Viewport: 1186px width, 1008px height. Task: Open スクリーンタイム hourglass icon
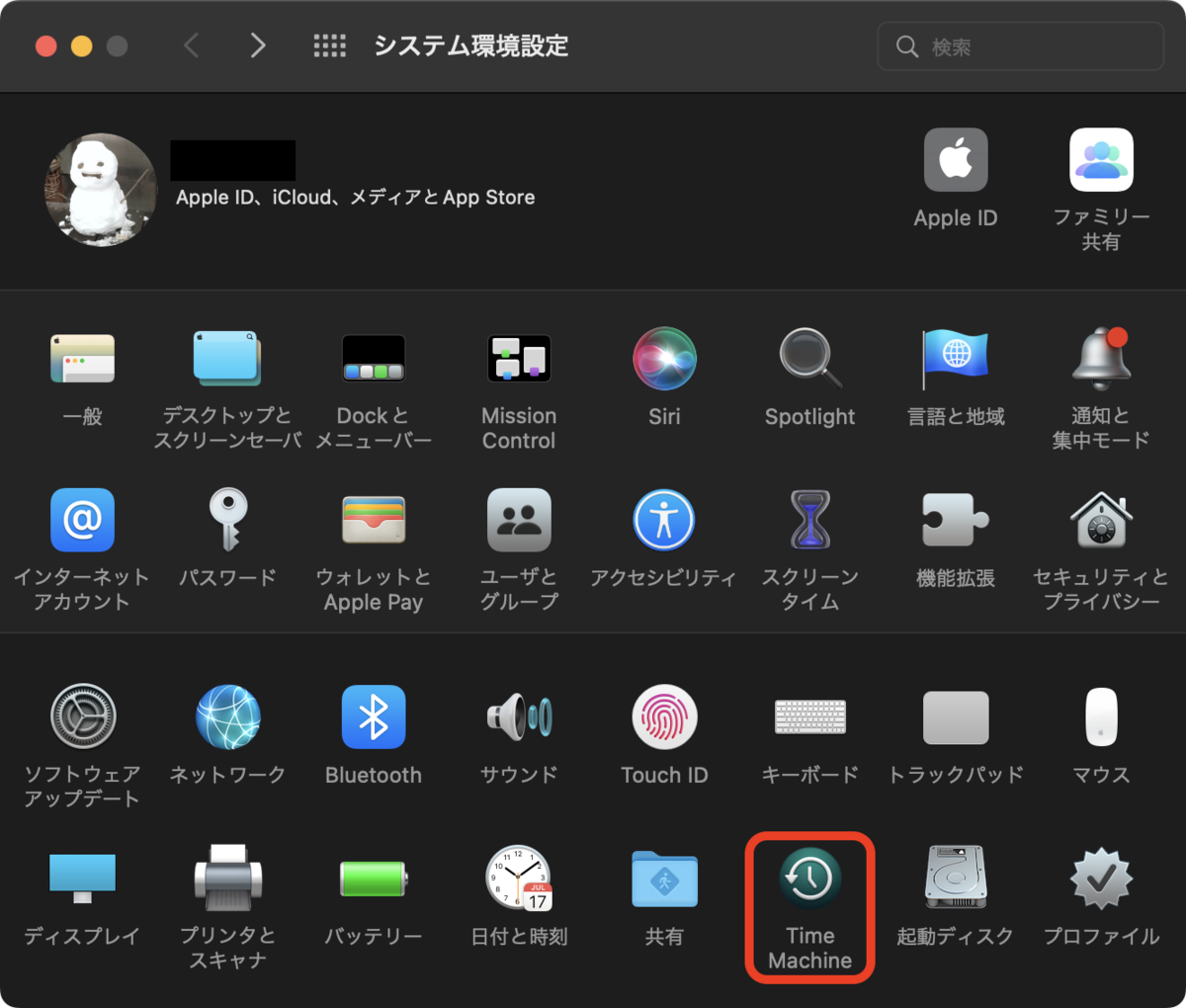coord(810,520)
